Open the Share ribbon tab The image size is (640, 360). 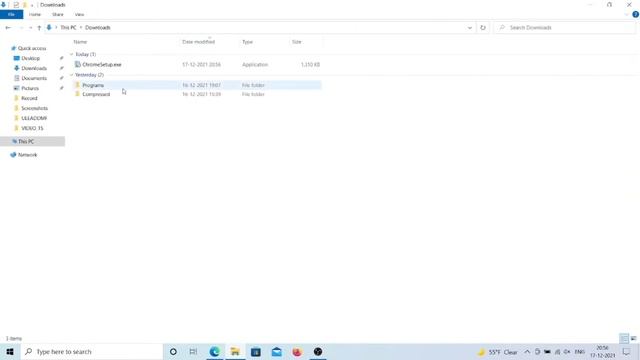tap(58, 14)
